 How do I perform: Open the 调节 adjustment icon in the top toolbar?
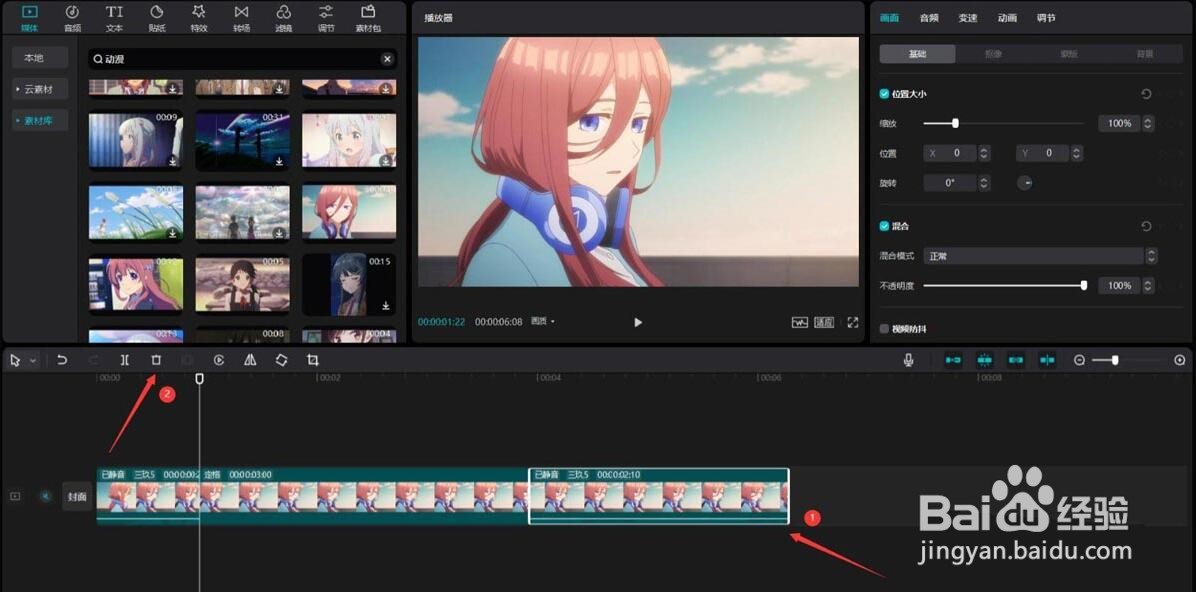[326, 18]
